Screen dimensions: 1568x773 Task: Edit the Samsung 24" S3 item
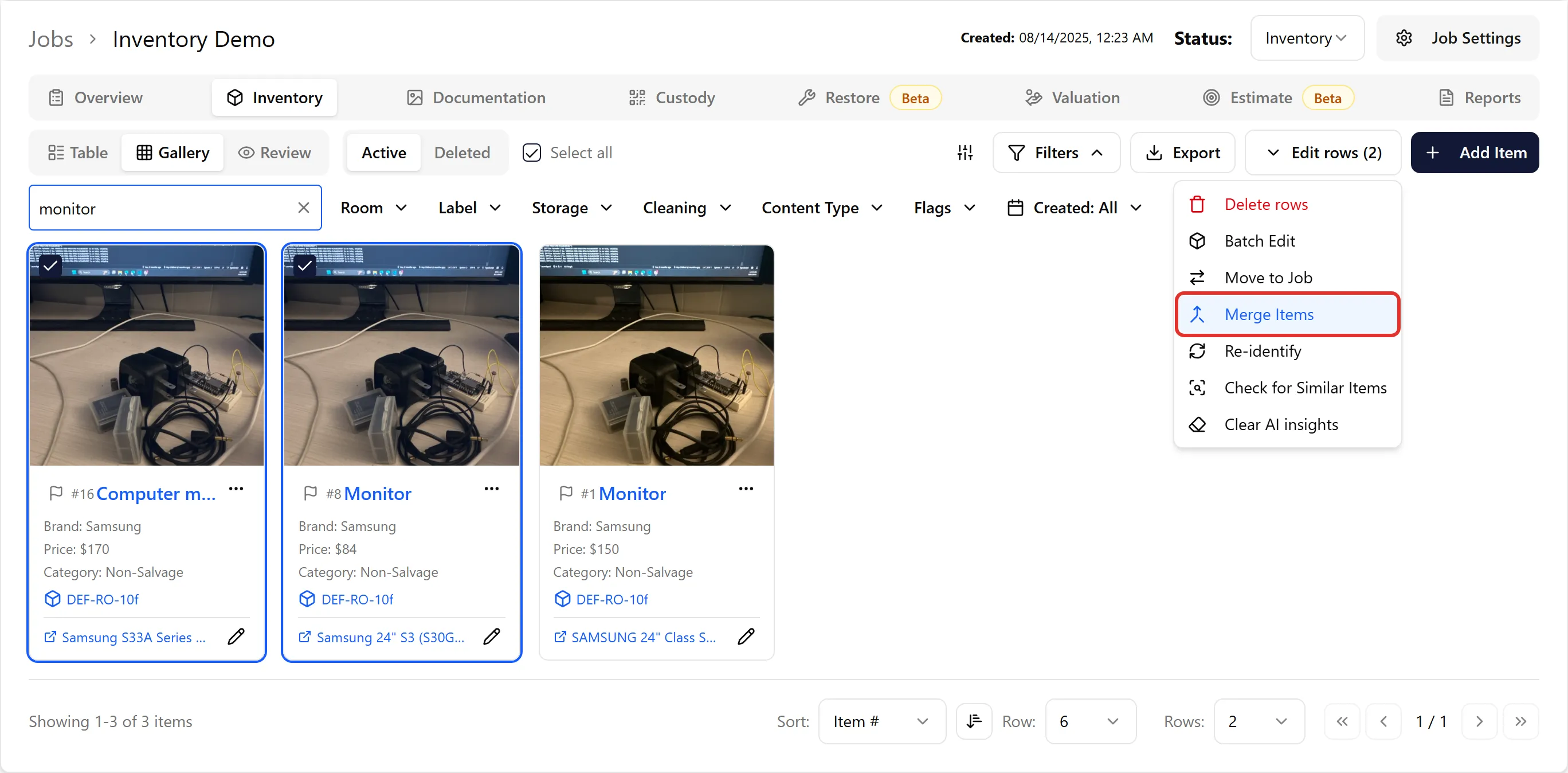tap(491, 637)
